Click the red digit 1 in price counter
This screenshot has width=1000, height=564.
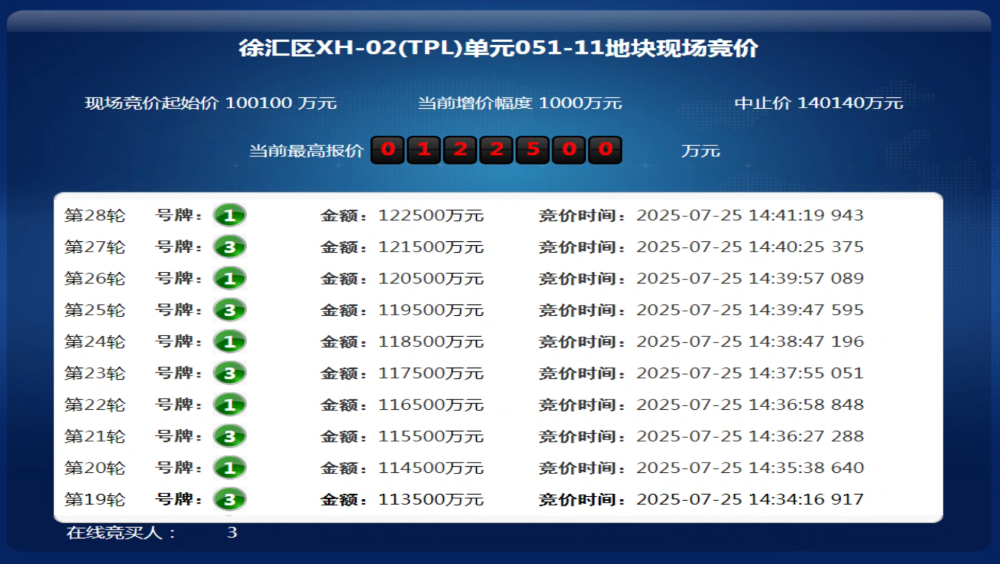(423, 150)
